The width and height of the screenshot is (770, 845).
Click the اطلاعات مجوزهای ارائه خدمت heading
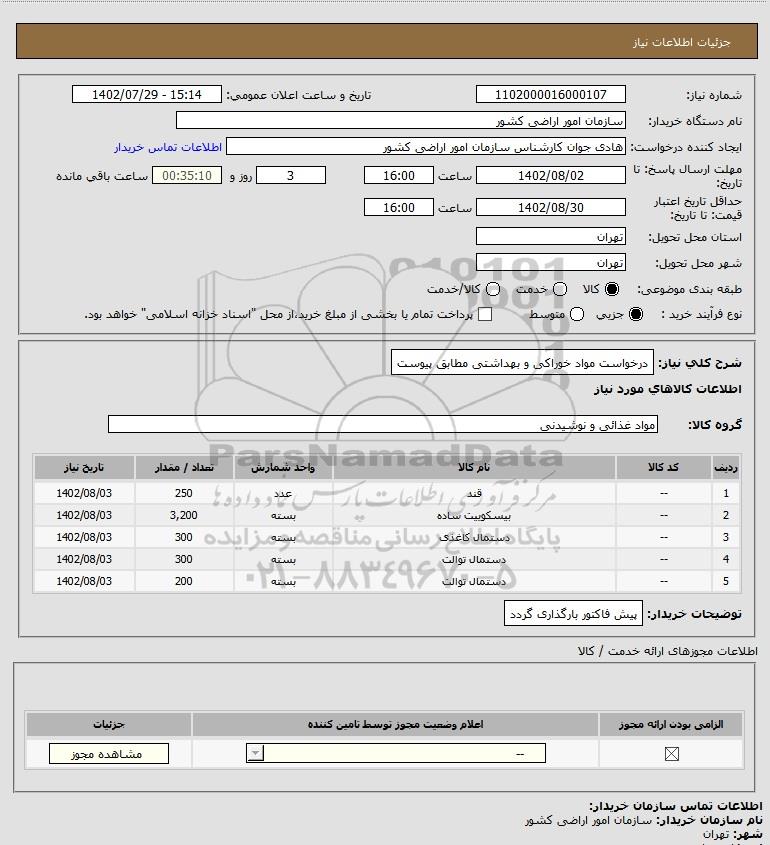click(x=668, y=651)
